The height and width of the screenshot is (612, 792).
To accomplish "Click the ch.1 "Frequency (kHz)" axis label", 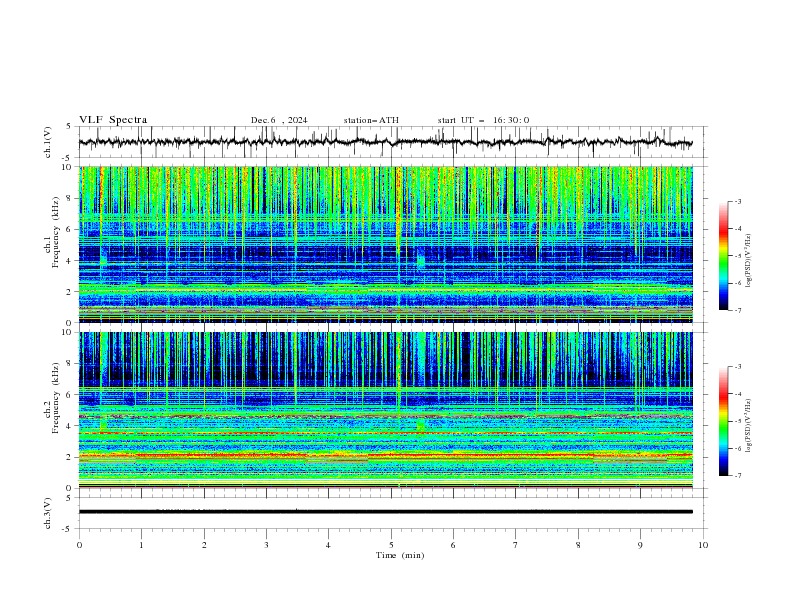I will point(55,232).
